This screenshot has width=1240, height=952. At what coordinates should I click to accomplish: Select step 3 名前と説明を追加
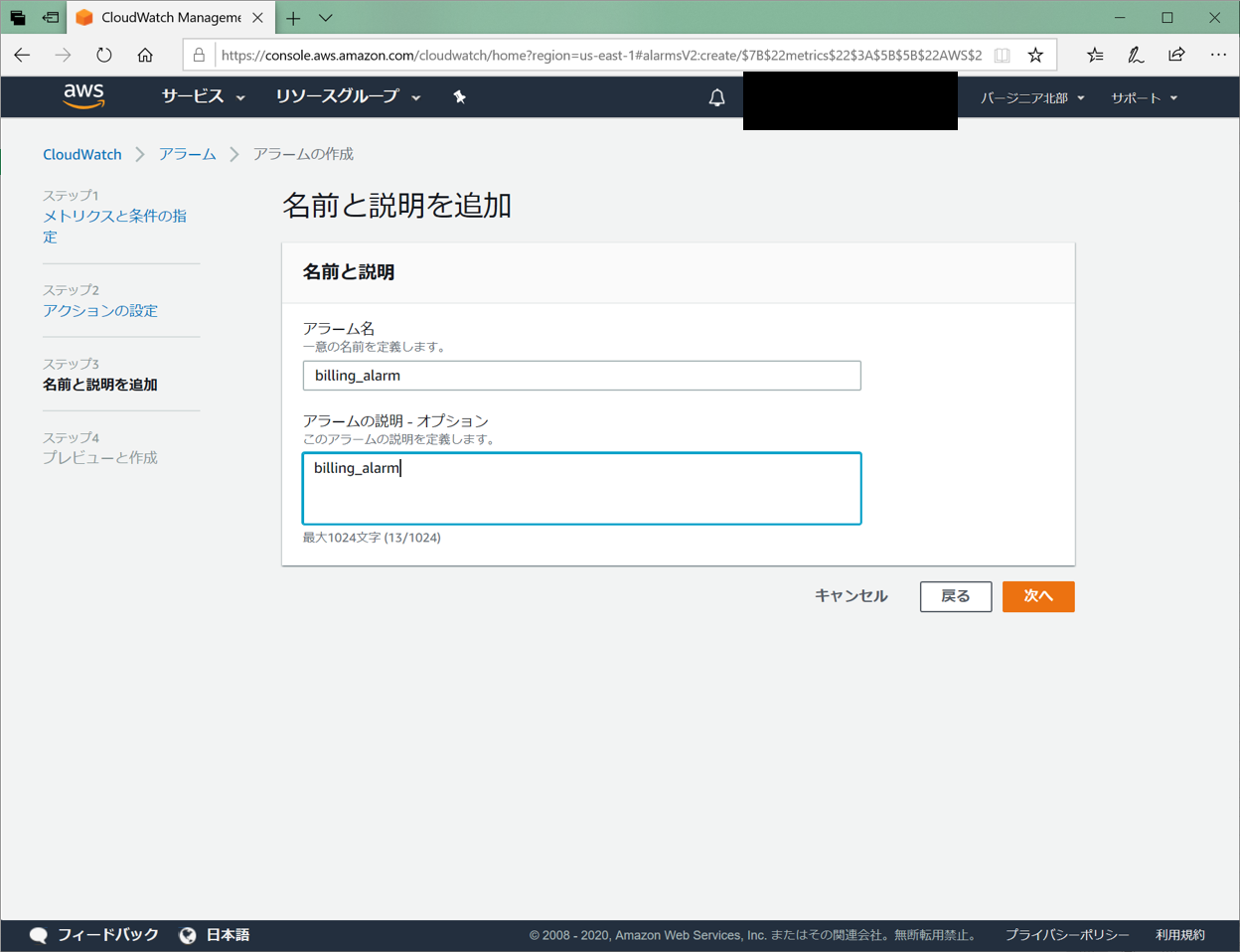[x=100, y=384]
